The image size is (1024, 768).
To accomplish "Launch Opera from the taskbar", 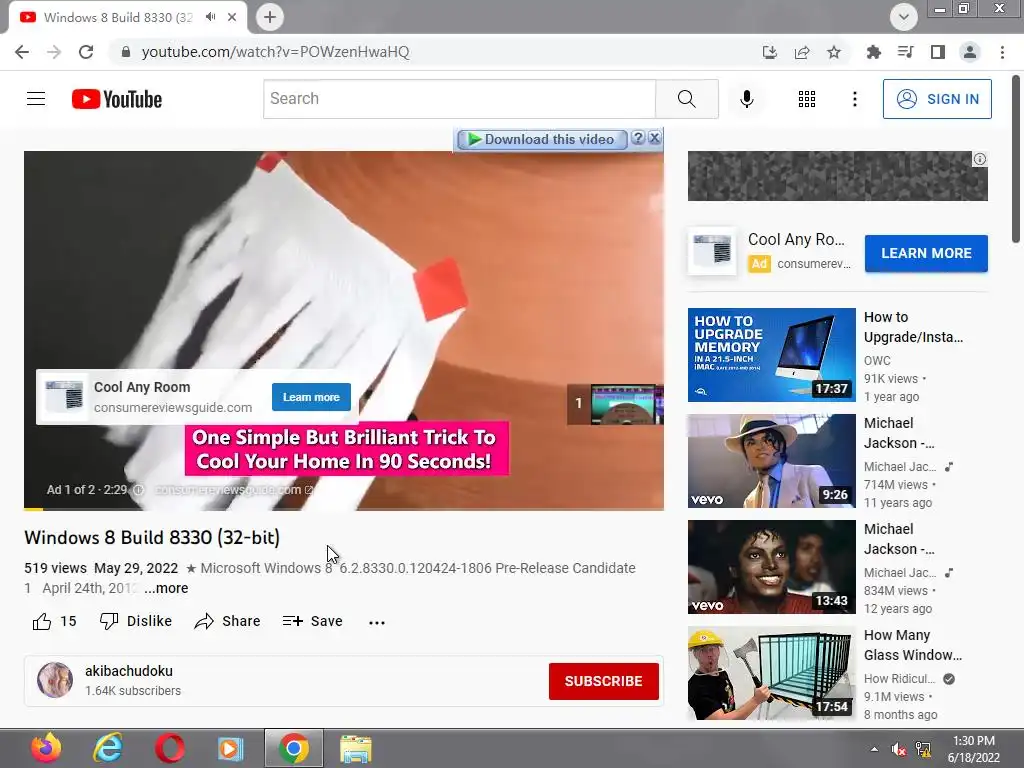I will pos(170,748).
